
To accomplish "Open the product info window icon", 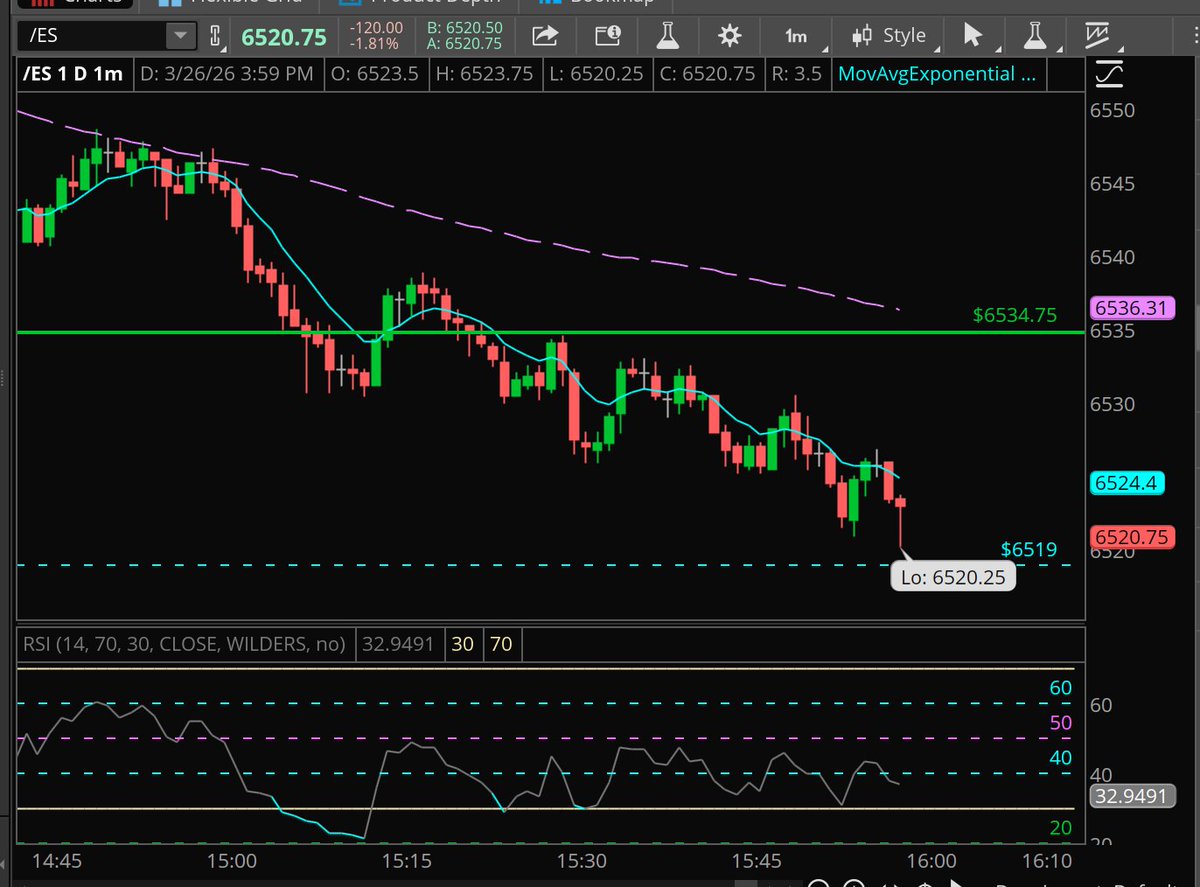I will 607,36.
